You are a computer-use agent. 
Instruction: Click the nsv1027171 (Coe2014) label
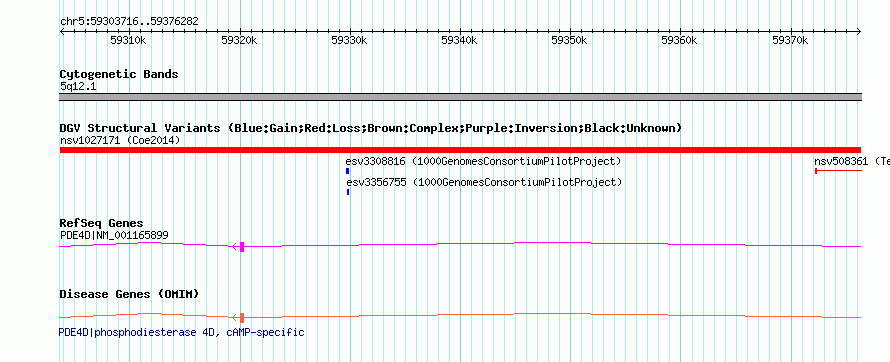120,140
